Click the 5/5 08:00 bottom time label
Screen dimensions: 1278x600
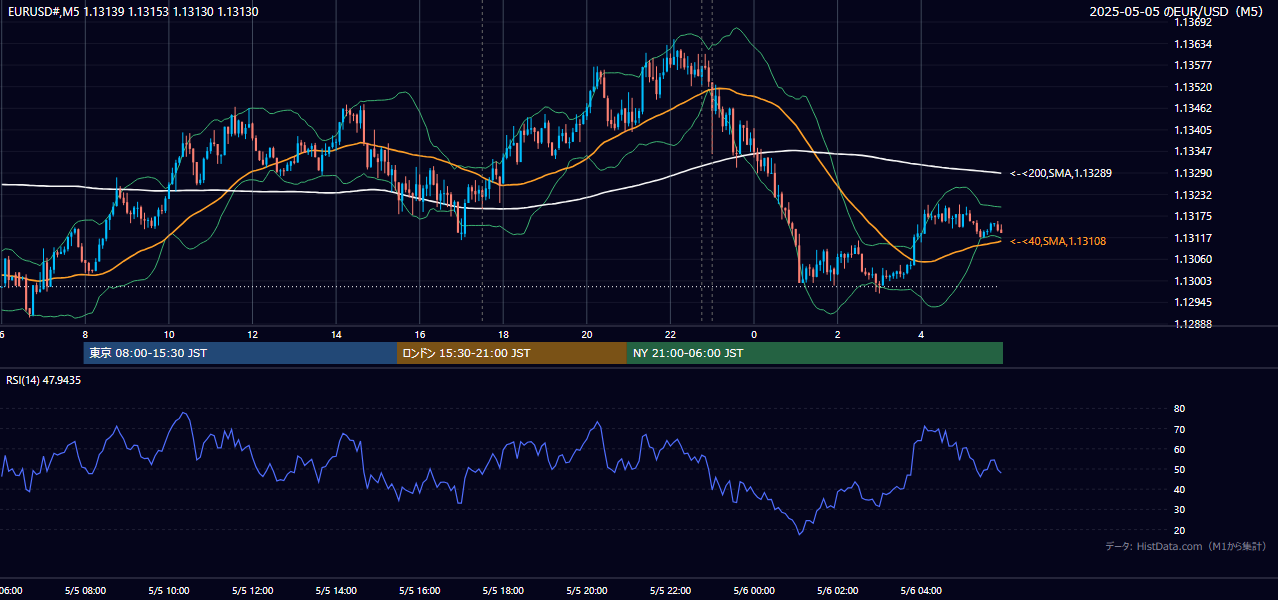85,591
